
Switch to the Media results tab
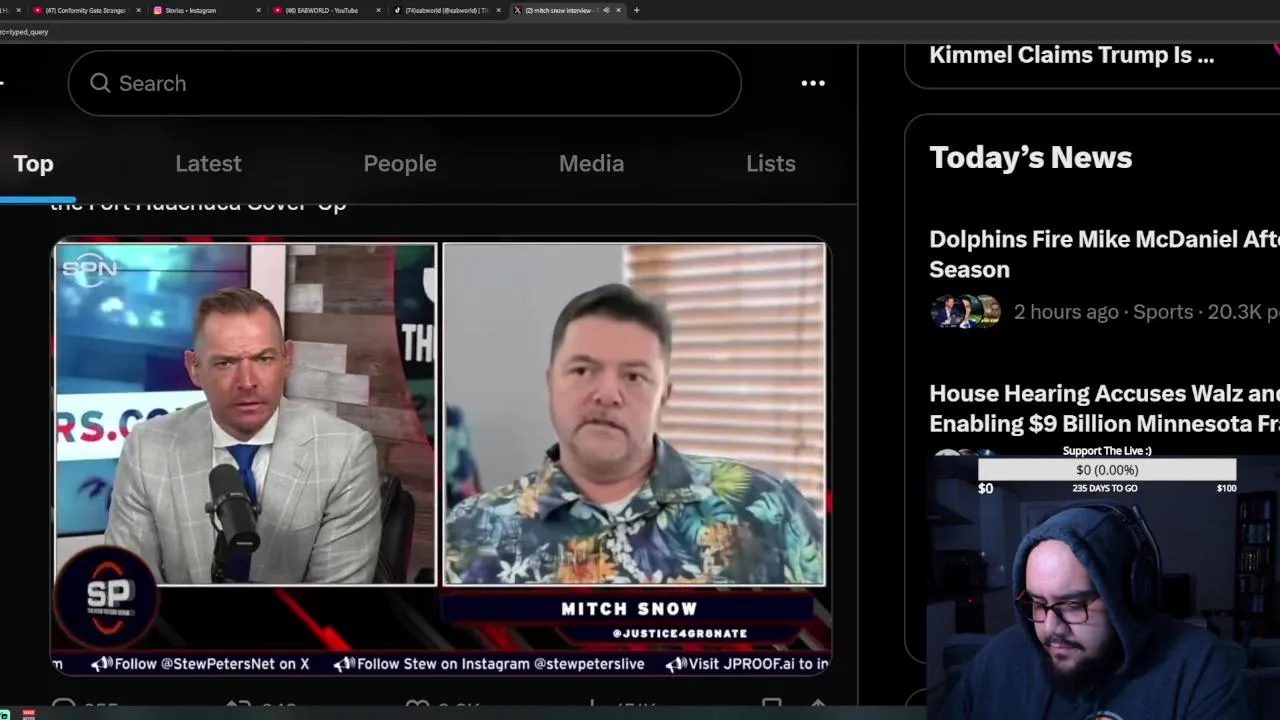tap(591, 163)
